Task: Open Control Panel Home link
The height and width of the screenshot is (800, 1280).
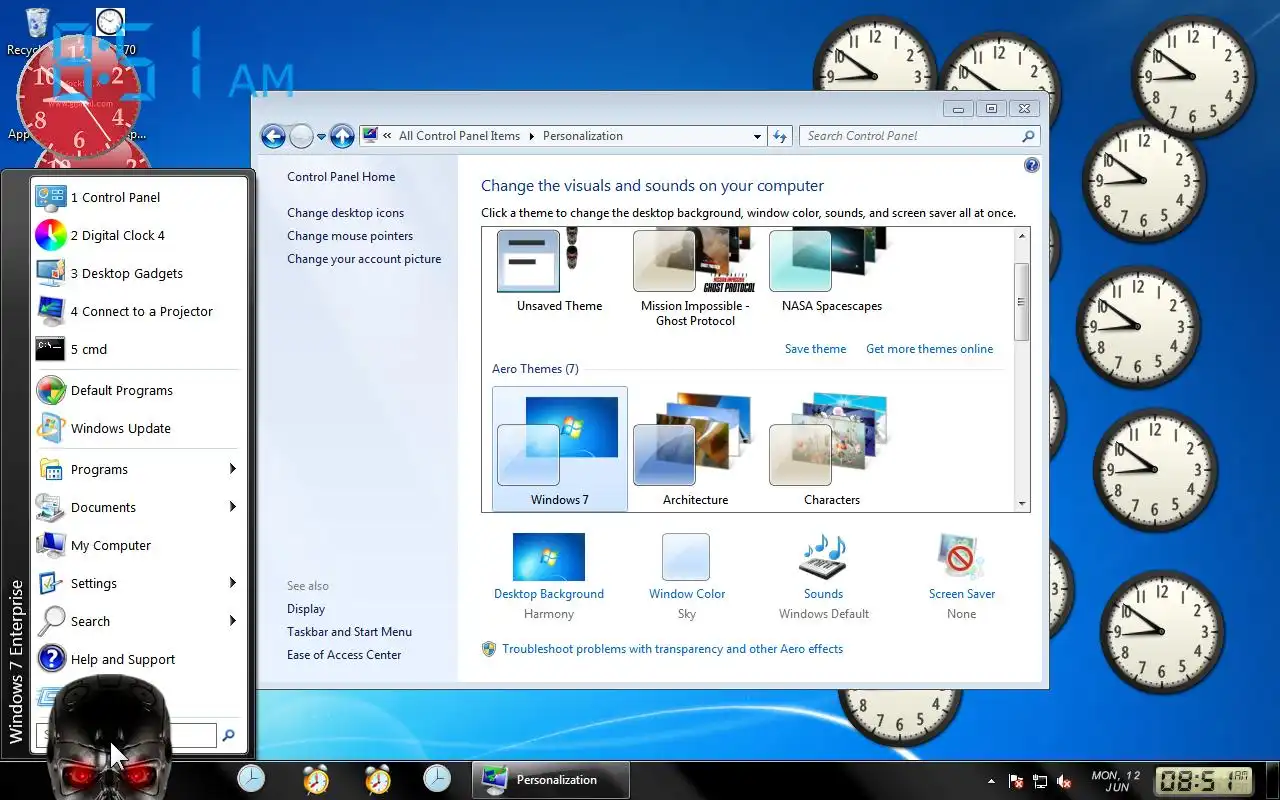Action: click(x=341, y=177)
